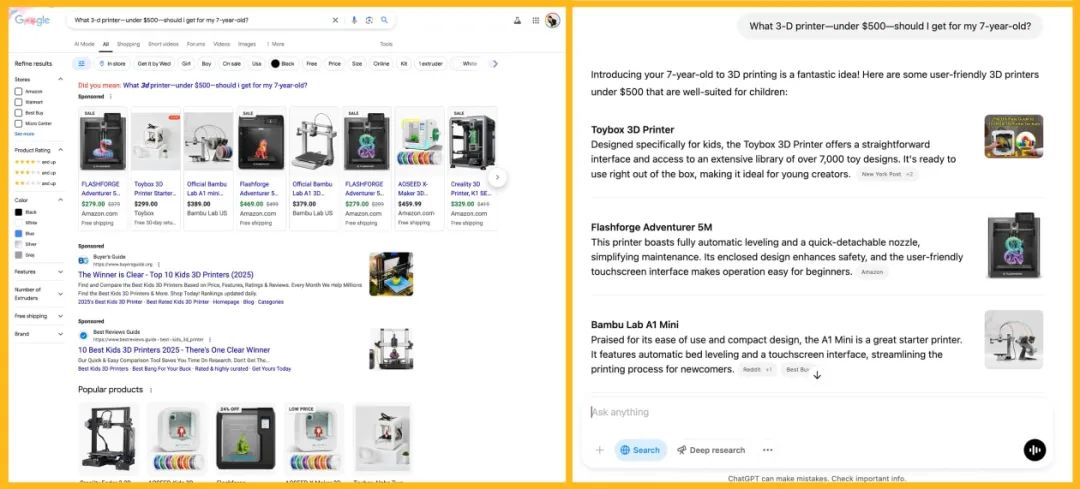This screenshot has width=1080, height=489.
Task: Click the filter sliders chip icon
Action: click(81, 63)
